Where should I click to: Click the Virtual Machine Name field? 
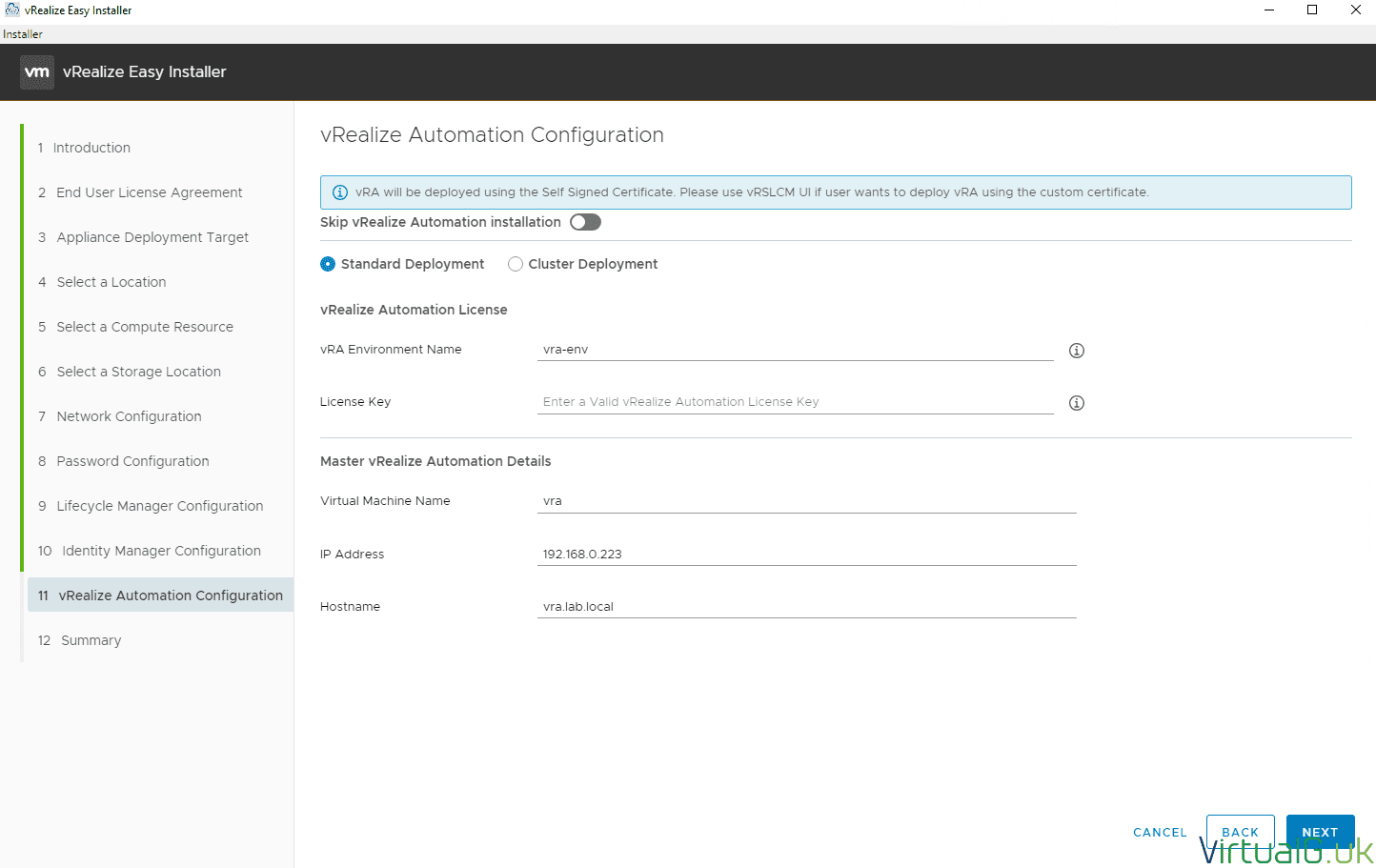807,501
